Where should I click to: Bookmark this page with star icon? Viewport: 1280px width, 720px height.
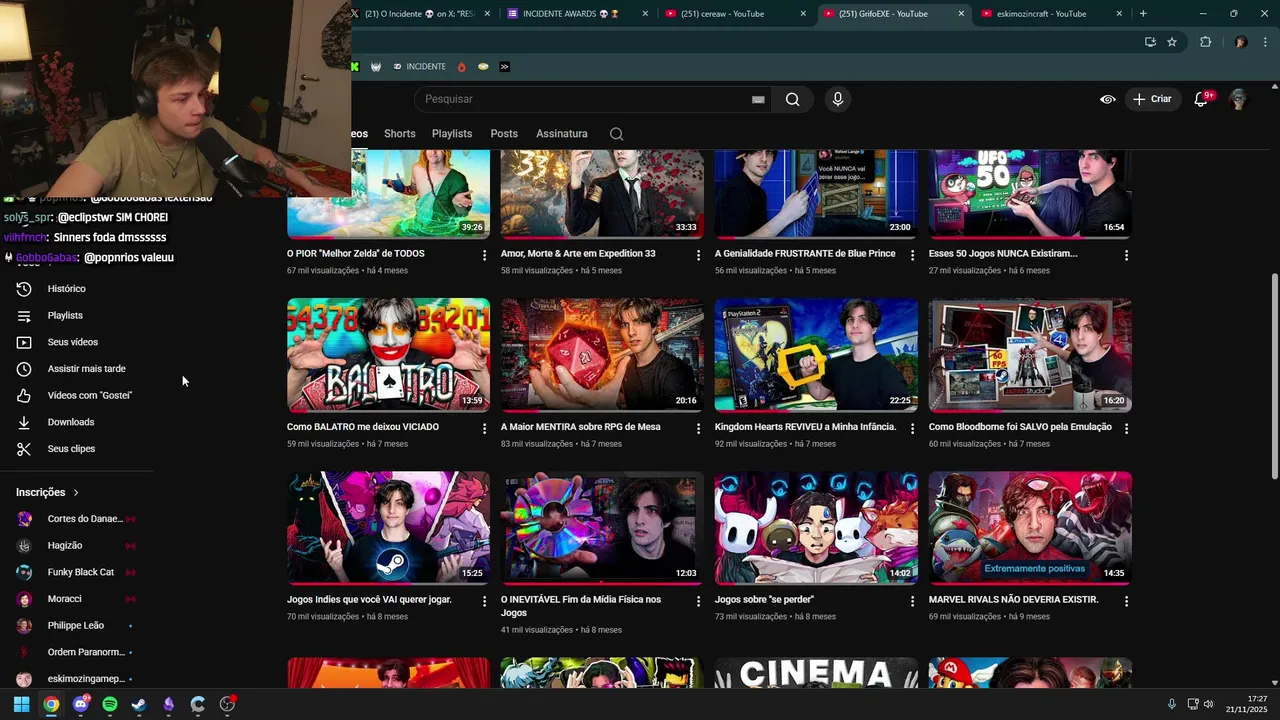point(1172,42)
